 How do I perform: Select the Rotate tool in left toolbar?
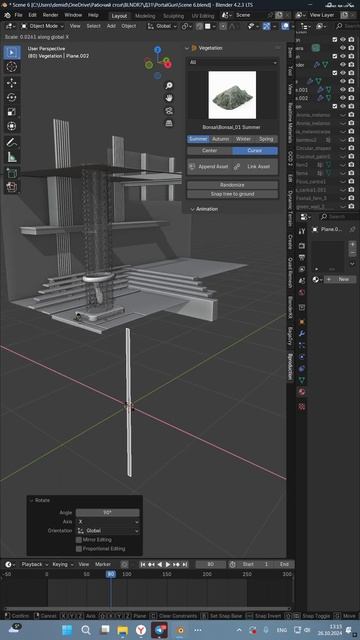[x=12, y=97]
